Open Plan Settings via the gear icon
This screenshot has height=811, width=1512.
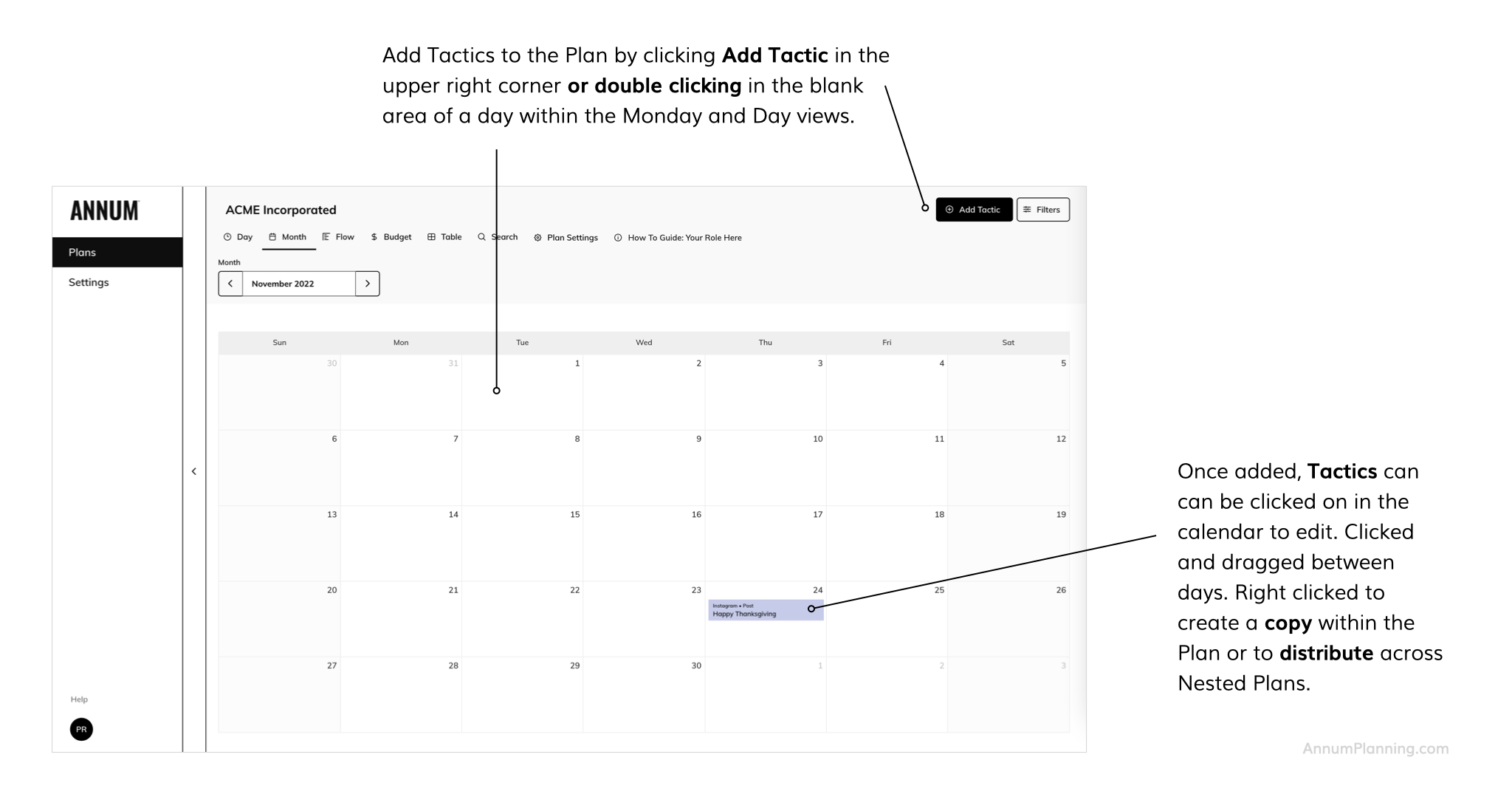538,238
